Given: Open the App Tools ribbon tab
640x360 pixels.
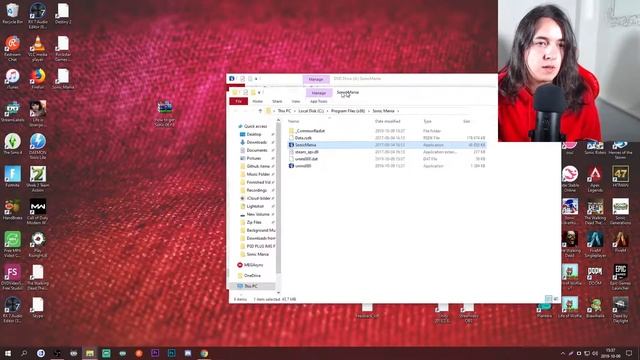Looking at the screenshot, I should click(319, 101).
